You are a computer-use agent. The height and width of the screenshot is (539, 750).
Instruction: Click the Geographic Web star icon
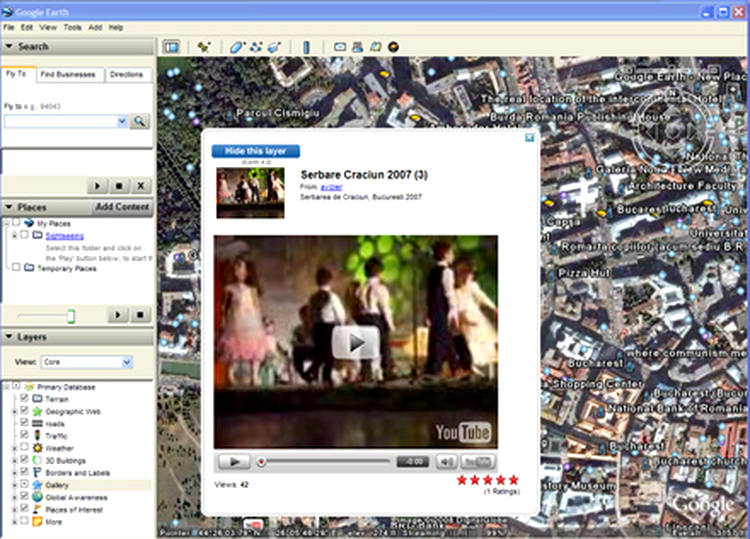pyautogui.click(x=37, y=411)
